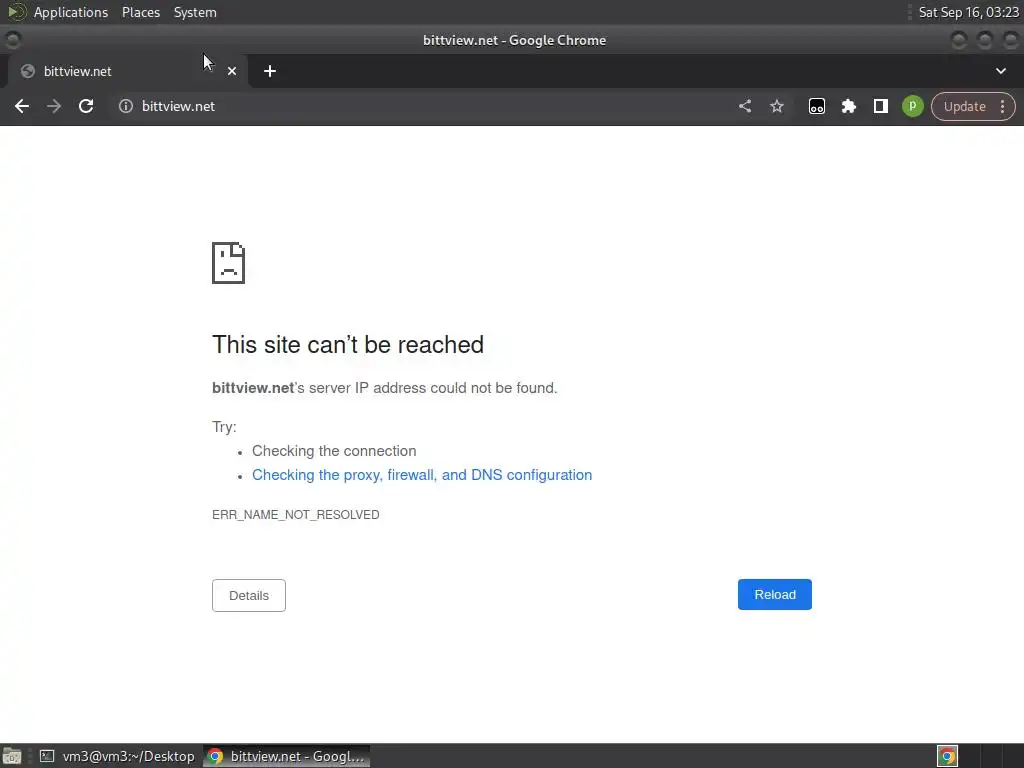1024x768 pixels.
Task: Open a new tab with the plus button
Action: coord(270,71)
